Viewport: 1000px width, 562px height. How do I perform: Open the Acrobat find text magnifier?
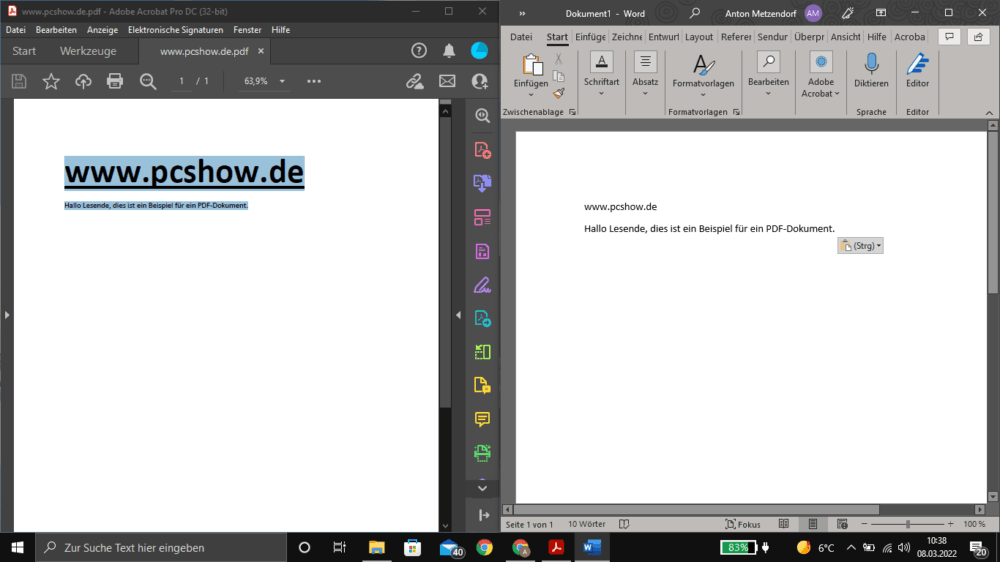148,81
